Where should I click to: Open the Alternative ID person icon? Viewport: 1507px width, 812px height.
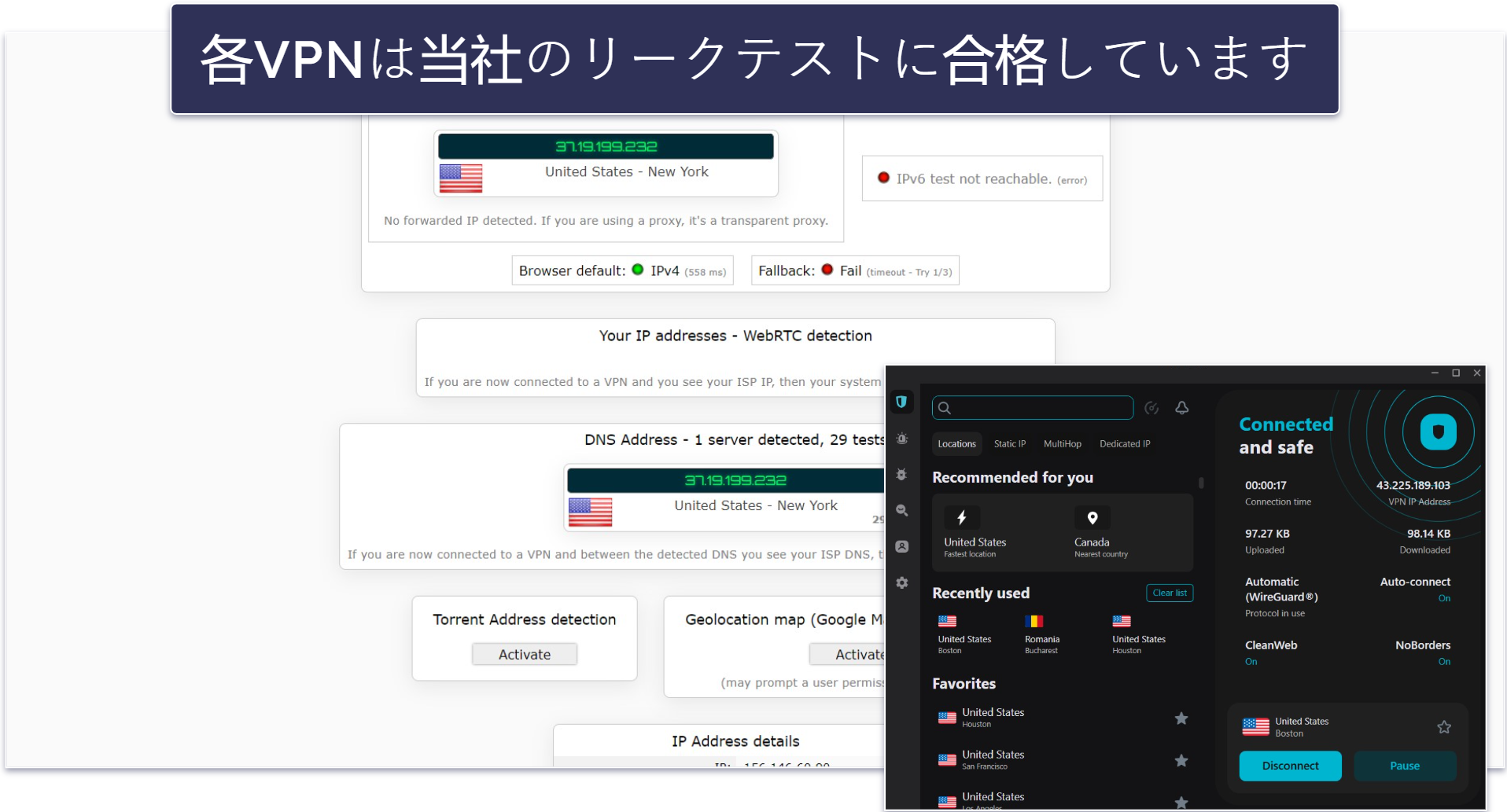(902, 546)
